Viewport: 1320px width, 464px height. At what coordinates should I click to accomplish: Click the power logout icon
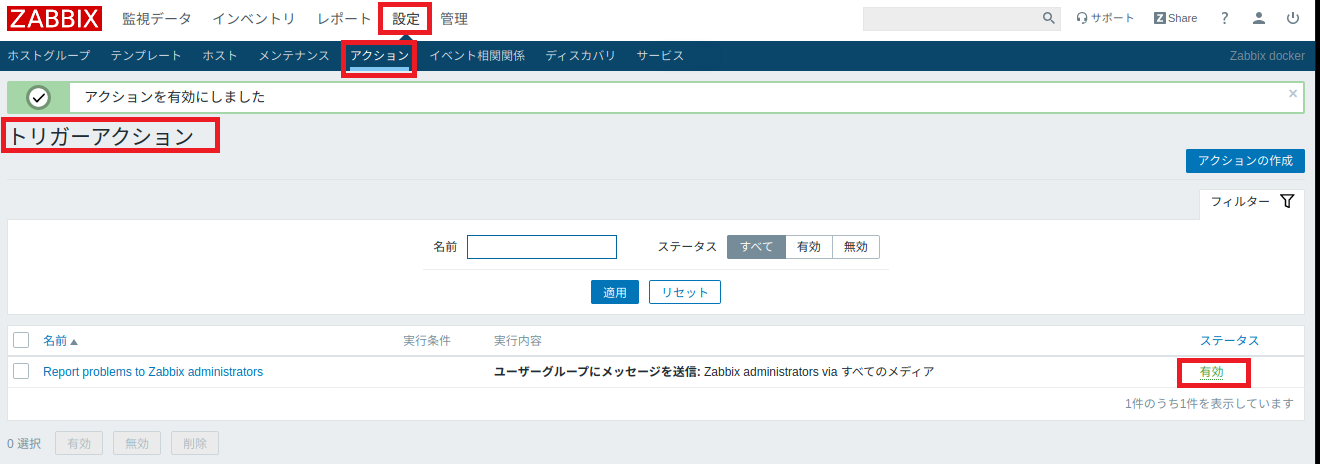click(1293, 18)
